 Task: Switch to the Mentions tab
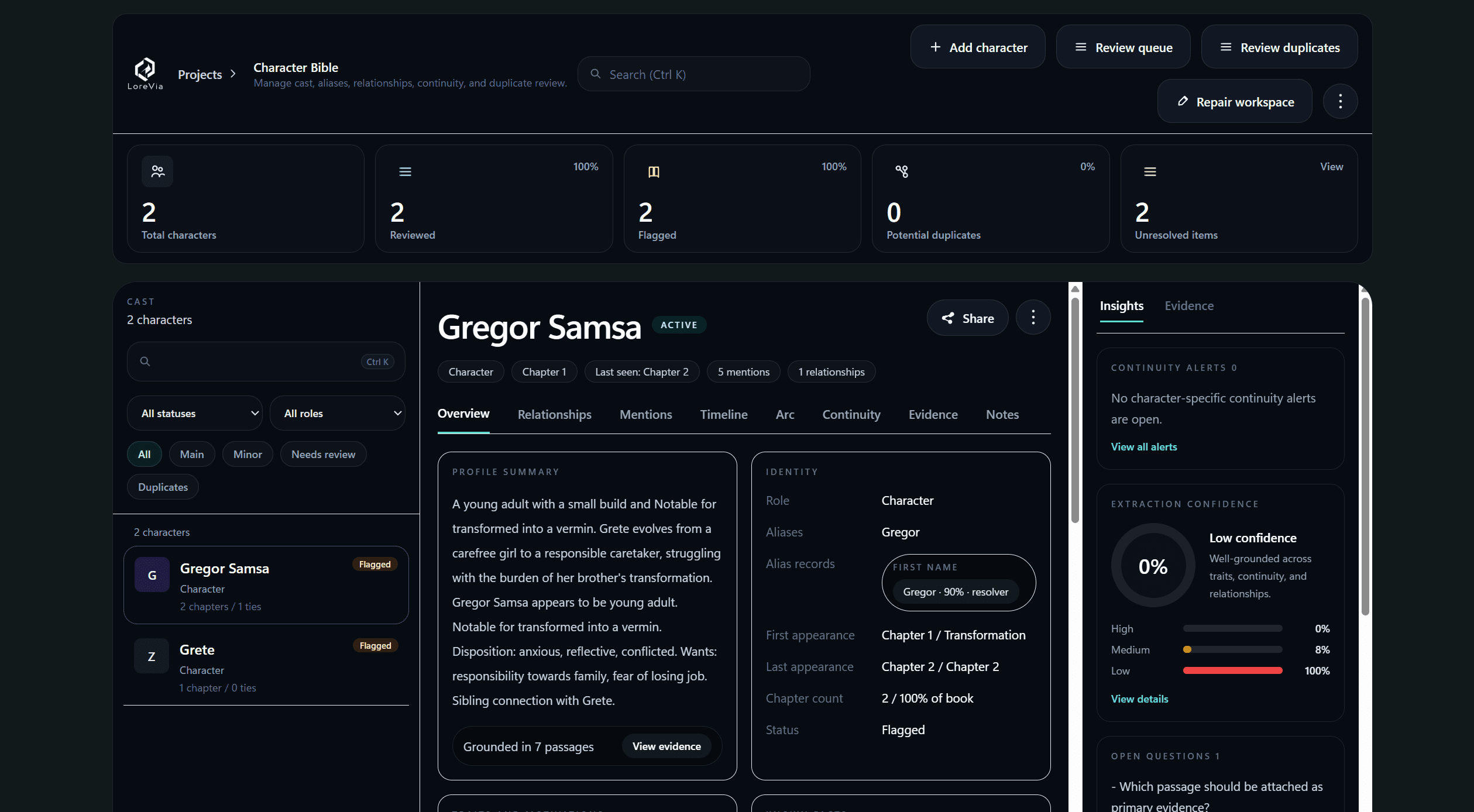click(x=645, y=414)
